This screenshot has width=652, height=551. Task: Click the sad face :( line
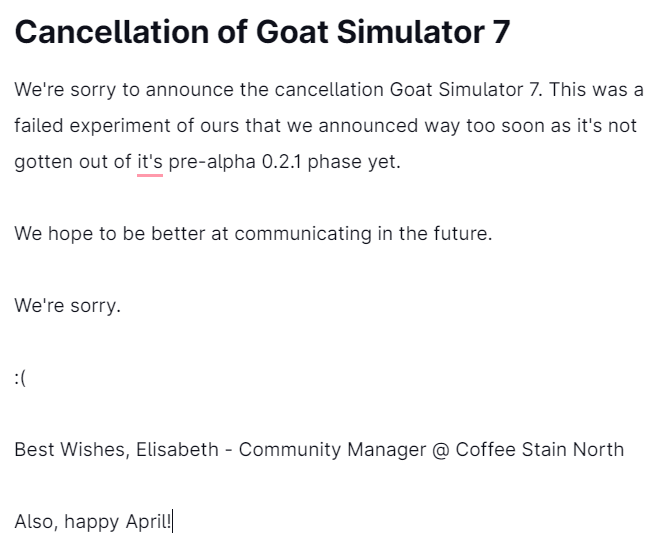20,378
